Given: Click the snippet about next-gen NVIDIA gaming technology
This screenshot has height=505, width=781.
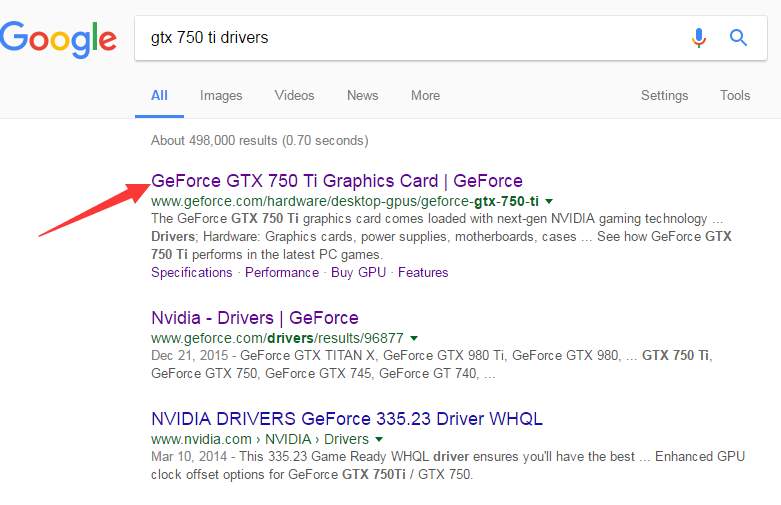Looking at the screenshot, I should pos(441,237).
